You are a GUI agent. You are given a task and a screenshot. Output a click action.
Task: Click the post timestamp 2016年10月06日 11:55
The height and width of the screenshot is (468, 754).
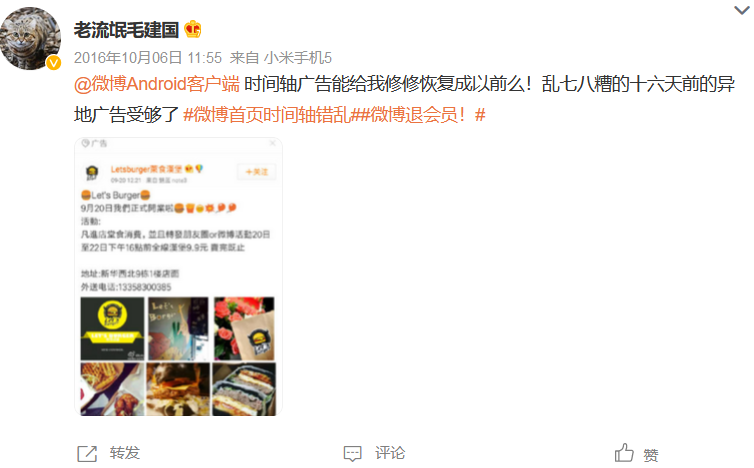(148, 58)
